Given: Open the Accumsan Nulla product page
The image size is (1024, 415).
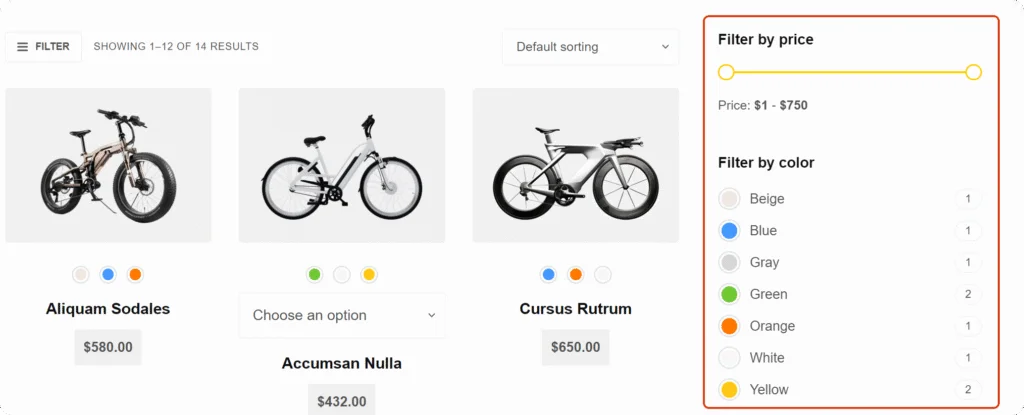Looking at the screenshot, I should [342, 363].
